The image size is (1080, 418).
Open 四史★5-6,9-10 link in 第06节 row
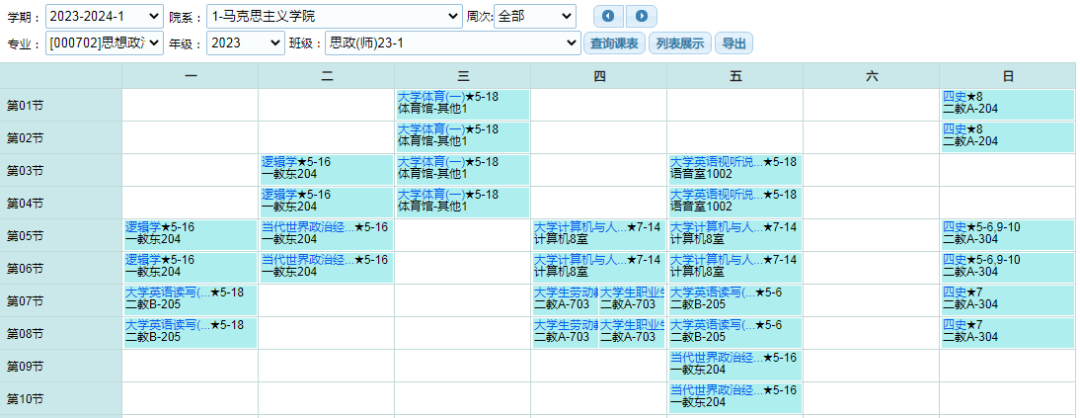[955, 260]
